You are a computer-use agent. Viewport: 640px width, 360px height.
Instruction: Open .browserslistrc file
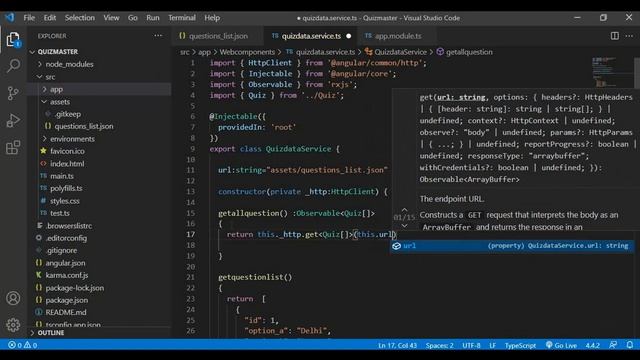click(x=69, y=226)
